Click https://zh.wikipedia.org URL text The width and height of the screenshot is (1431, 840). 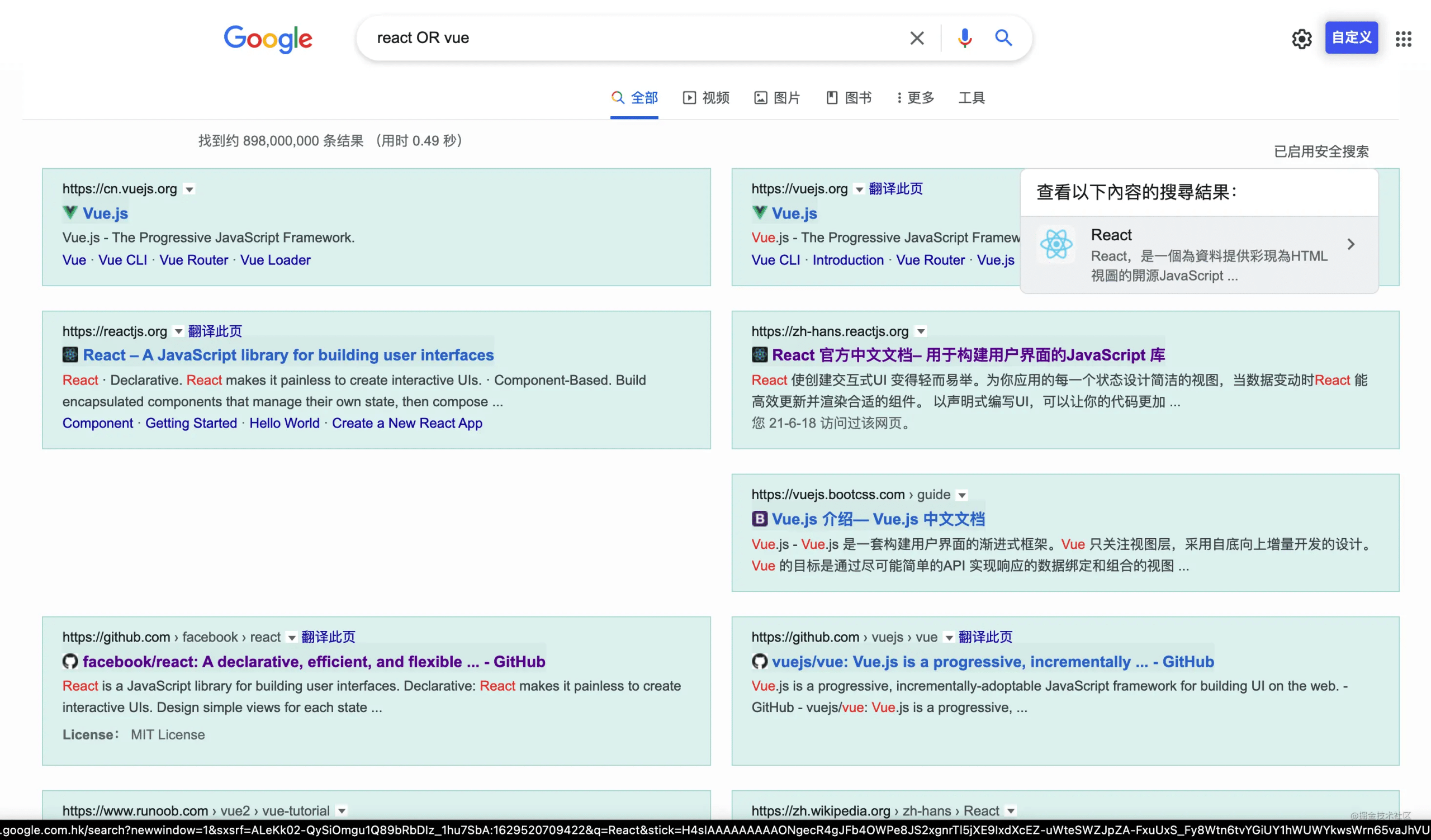(x=821, y=810)
